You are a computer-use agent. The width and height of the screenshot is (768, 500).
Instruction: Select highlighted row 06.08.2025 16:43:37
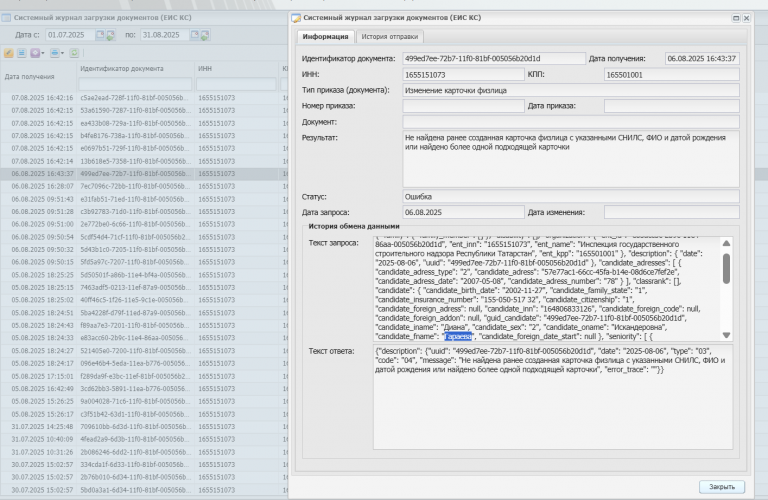144,174
